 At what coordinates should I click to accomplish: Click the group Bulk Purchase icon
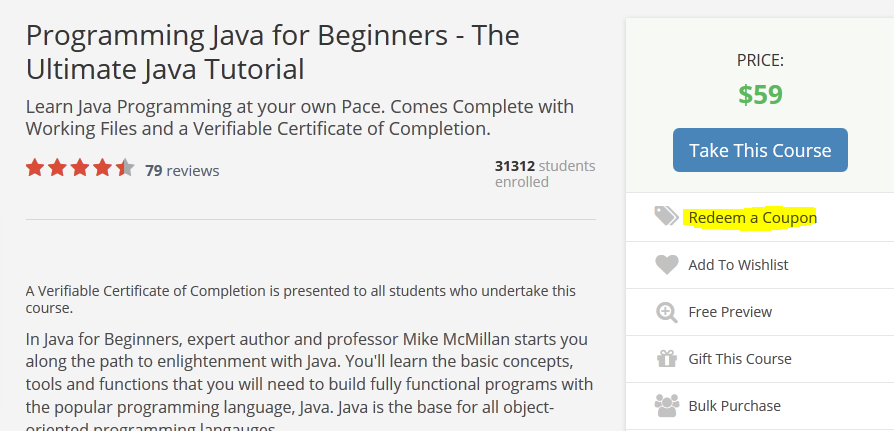tap(667, 406)
